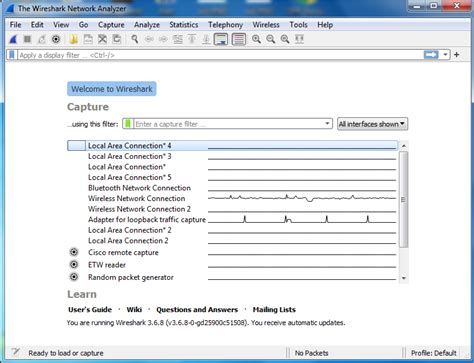The width and height of the screenshot is (474, 363).
Task: Open the Edit menu
Action: pos(37,25)
